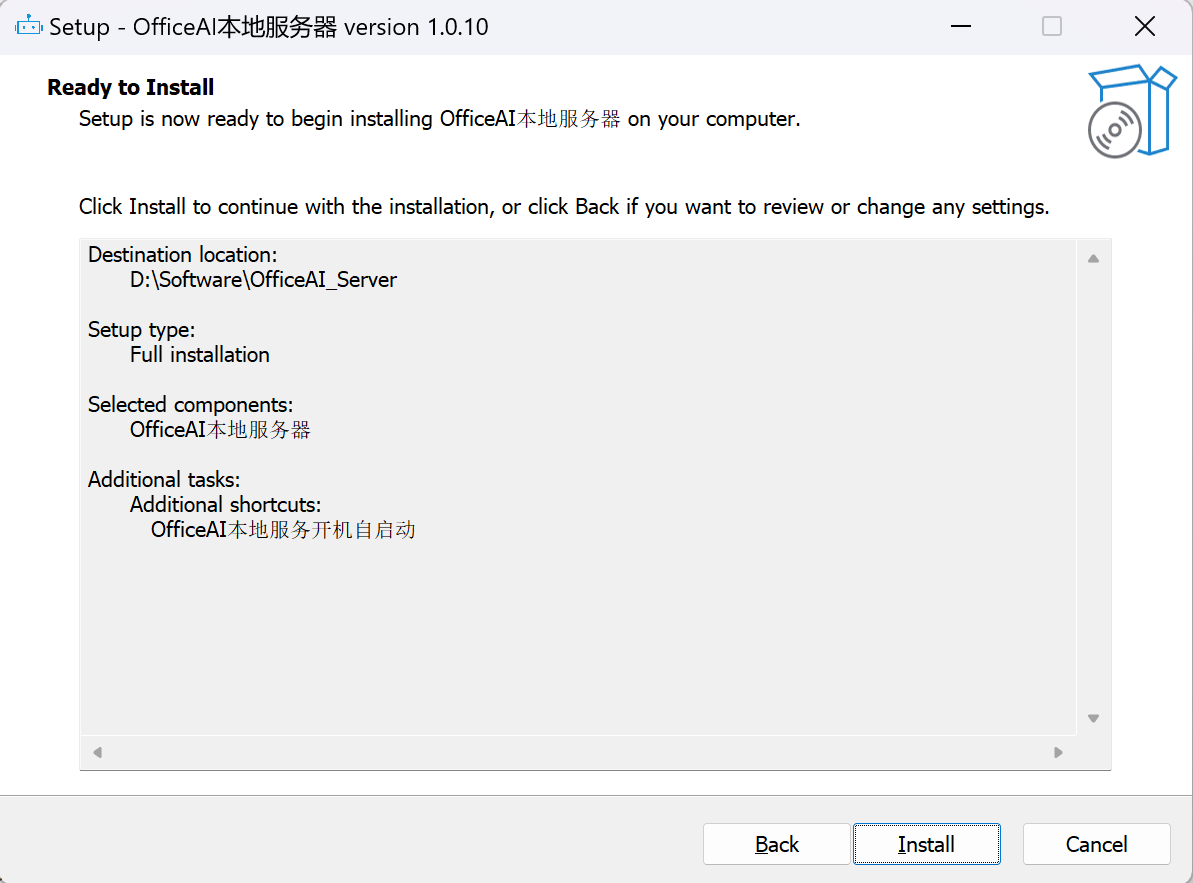Viewport: 1193px width, 883px height.
Task: Click the 'Ready to Install' heading
Action: point(131,87)
